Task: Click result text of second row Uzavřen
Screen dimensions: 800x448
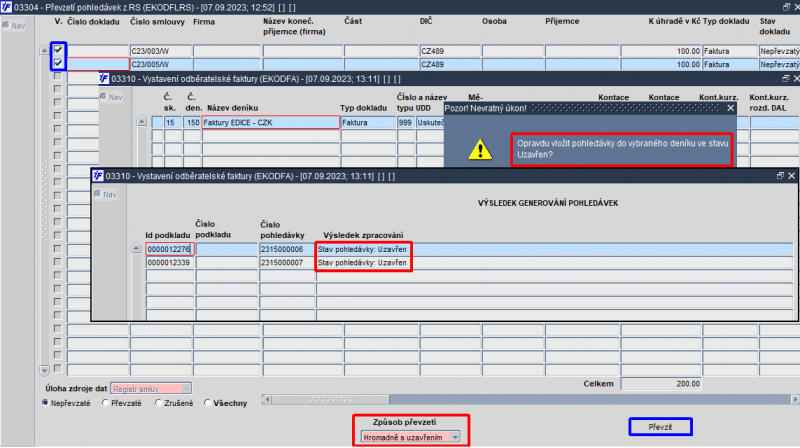Action: [362, 262]
